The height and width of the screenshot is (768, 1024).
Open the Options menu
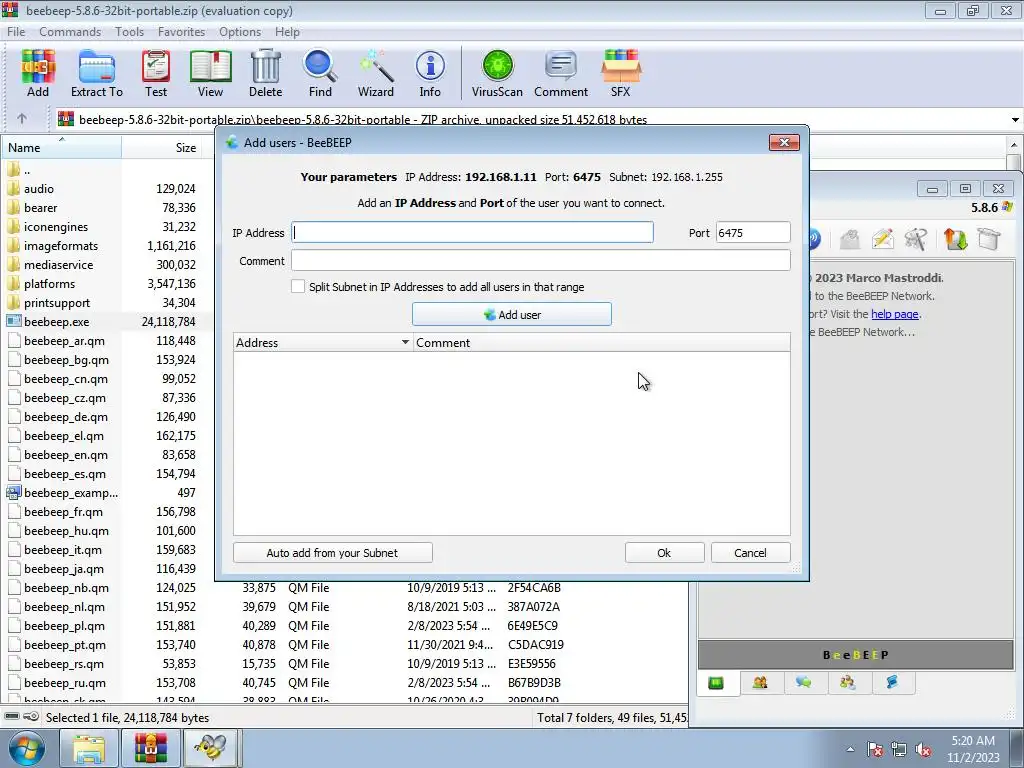pos(240,31)
